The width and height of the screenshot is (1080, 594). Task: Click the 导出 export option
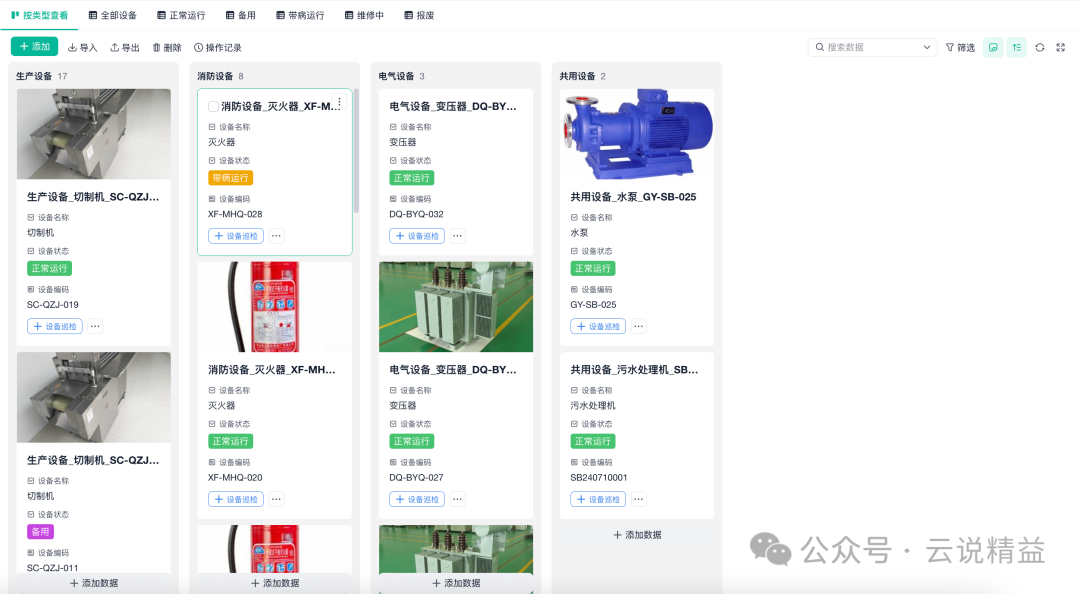(125, 48)
